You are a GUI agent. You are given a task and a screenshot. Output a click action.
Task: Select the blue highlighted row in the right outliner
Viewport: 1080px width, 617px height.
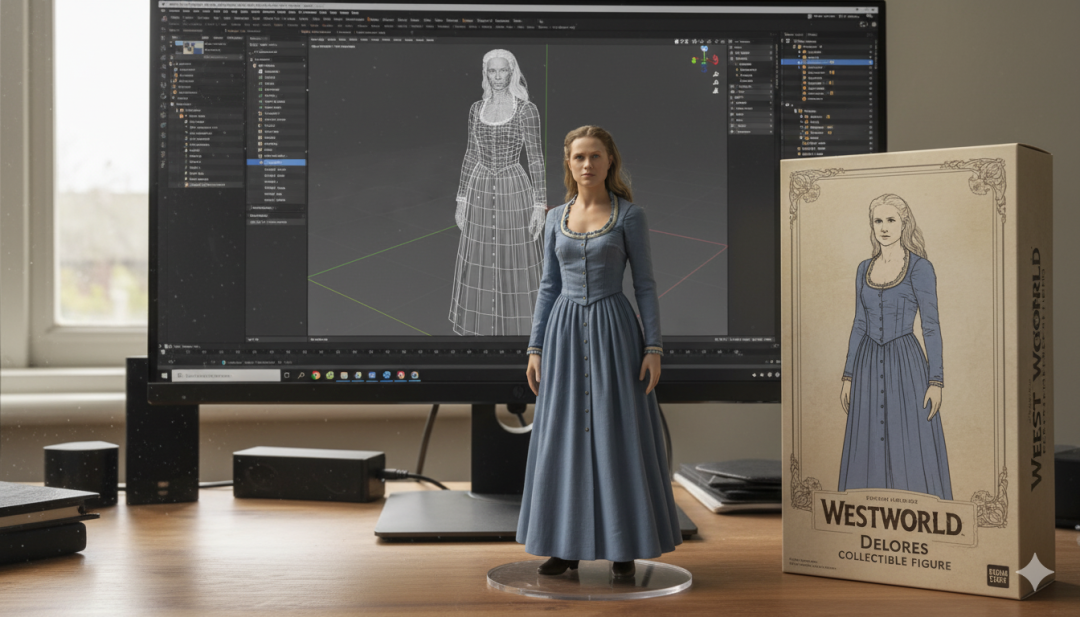pyautogui.click(x=827, y=62)
